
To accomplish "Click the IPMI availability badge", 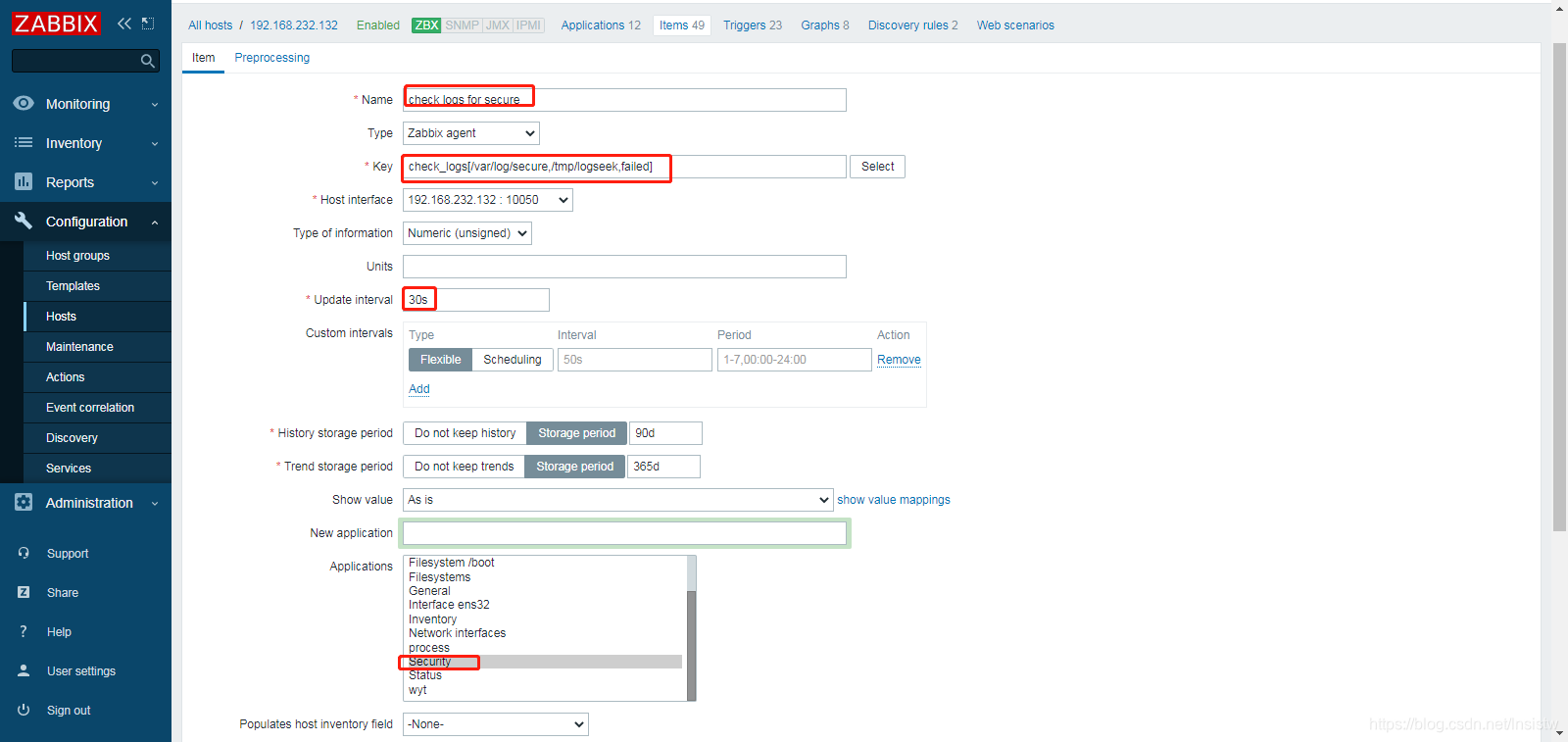I will coord(529,25).
